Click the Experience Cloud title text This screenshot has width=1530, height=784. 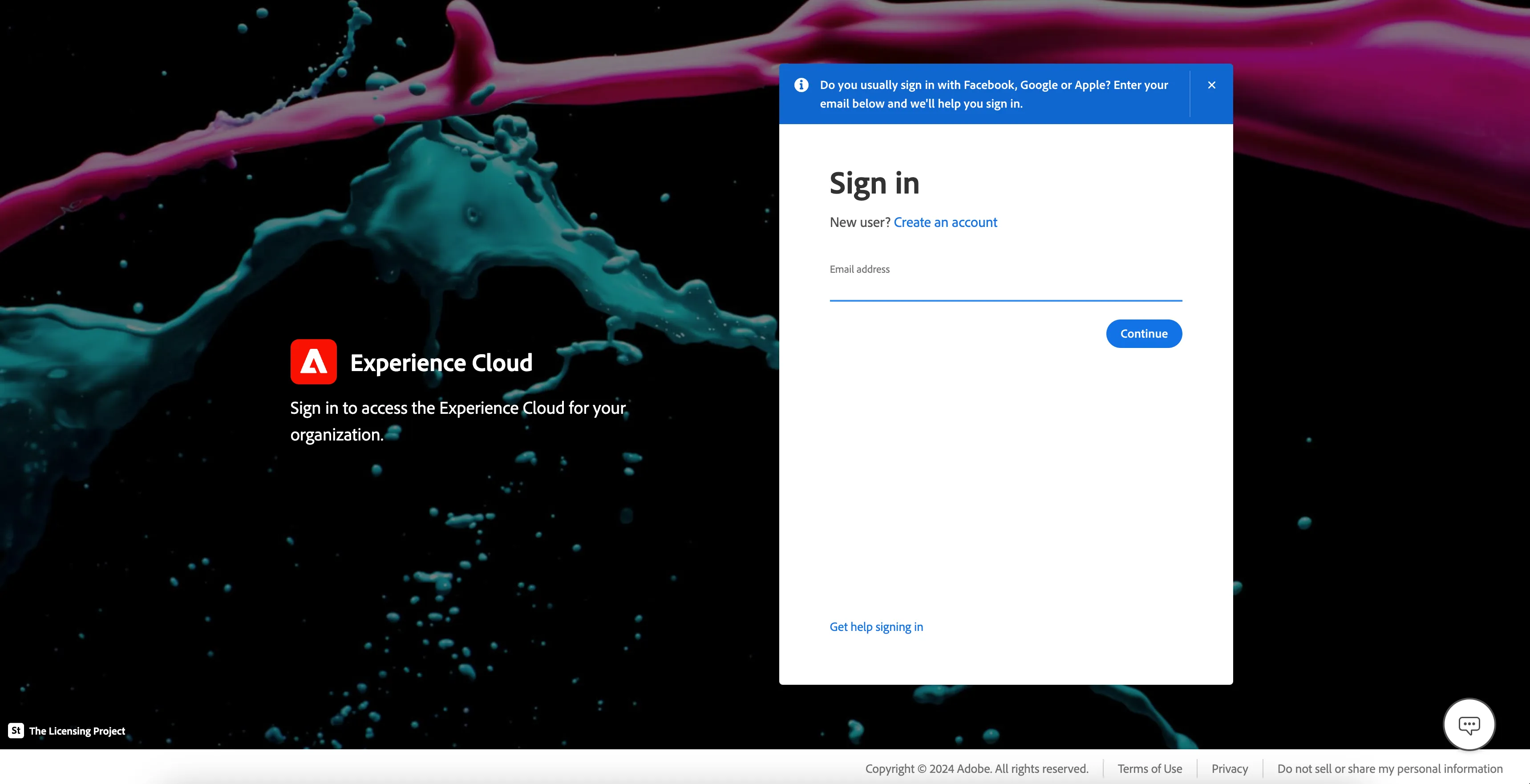click(x=441, y=363)
